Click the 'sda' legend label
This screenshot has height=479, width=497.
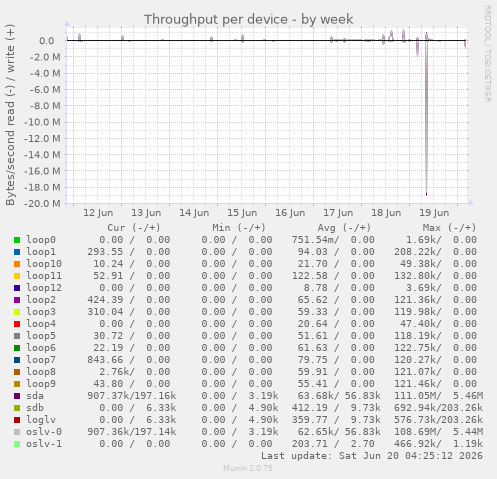click(x=35, y=396)
